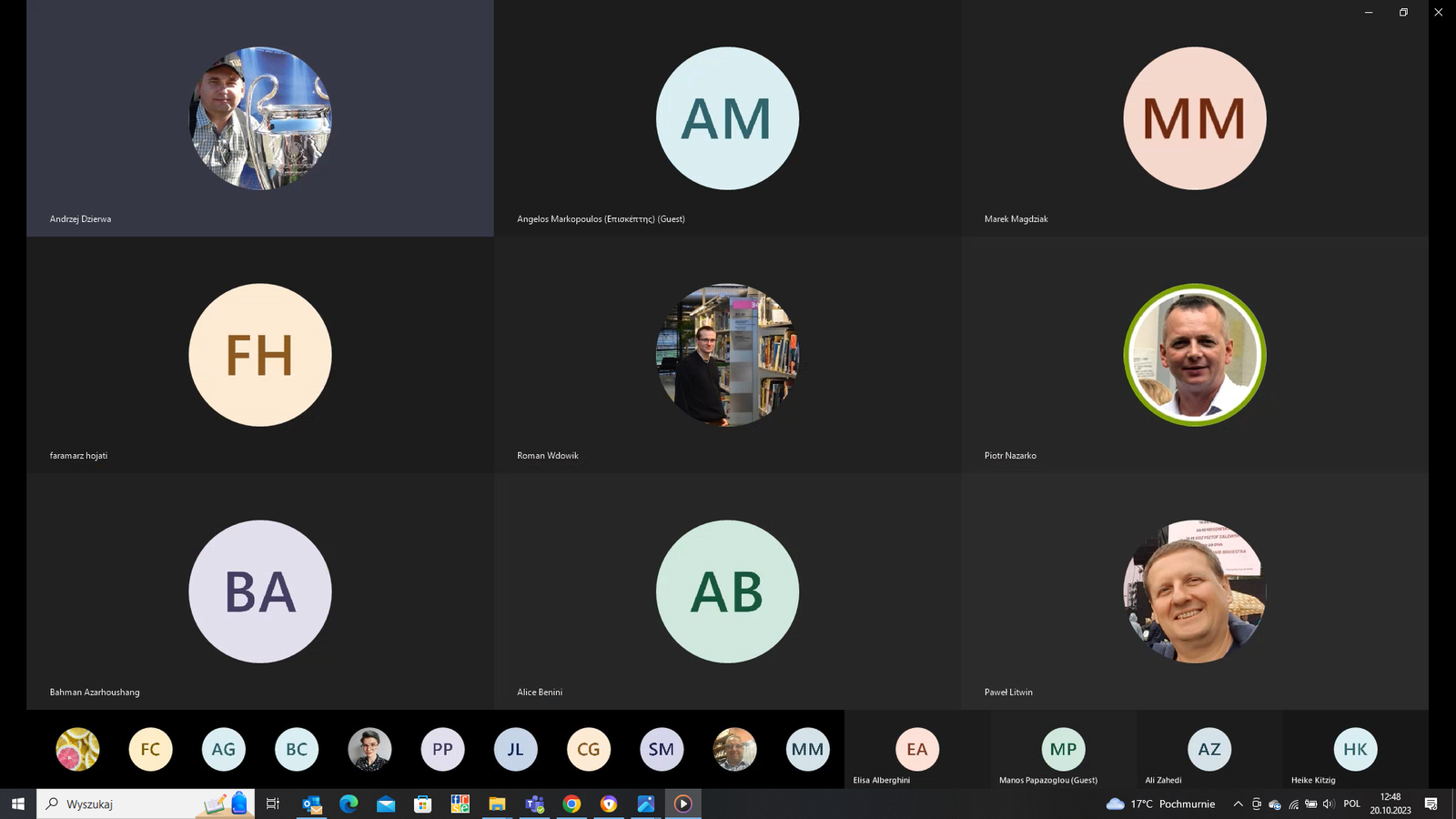Open the 17°C Pochmurnie weather widget
The height and width of the screenshot is (819, 1456).
[1161, 804]
